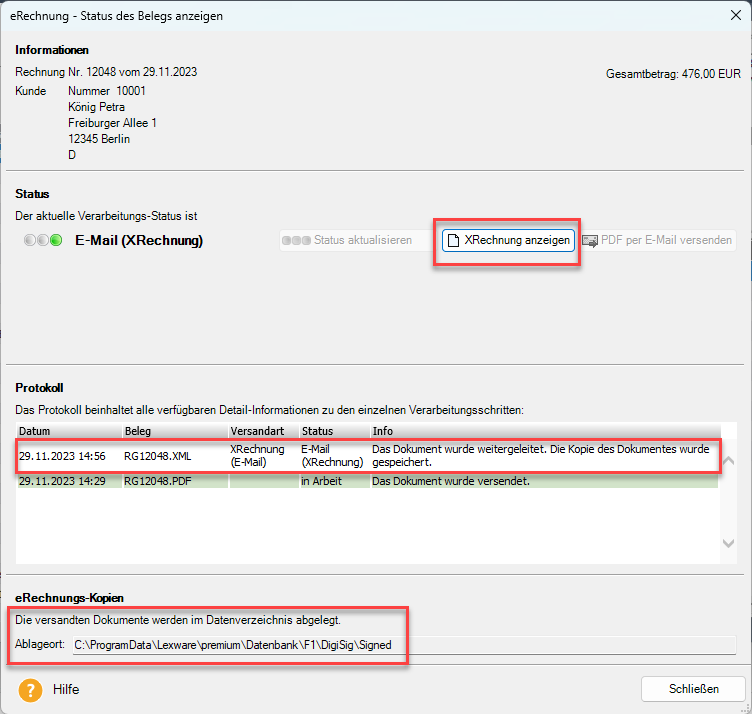Image resolution: width=752 pixels, height=714 pixels.
Task: Click 'Rechnung Nr. 12048 vom 29.11.2023' text
Action: [x=106, y=72]
